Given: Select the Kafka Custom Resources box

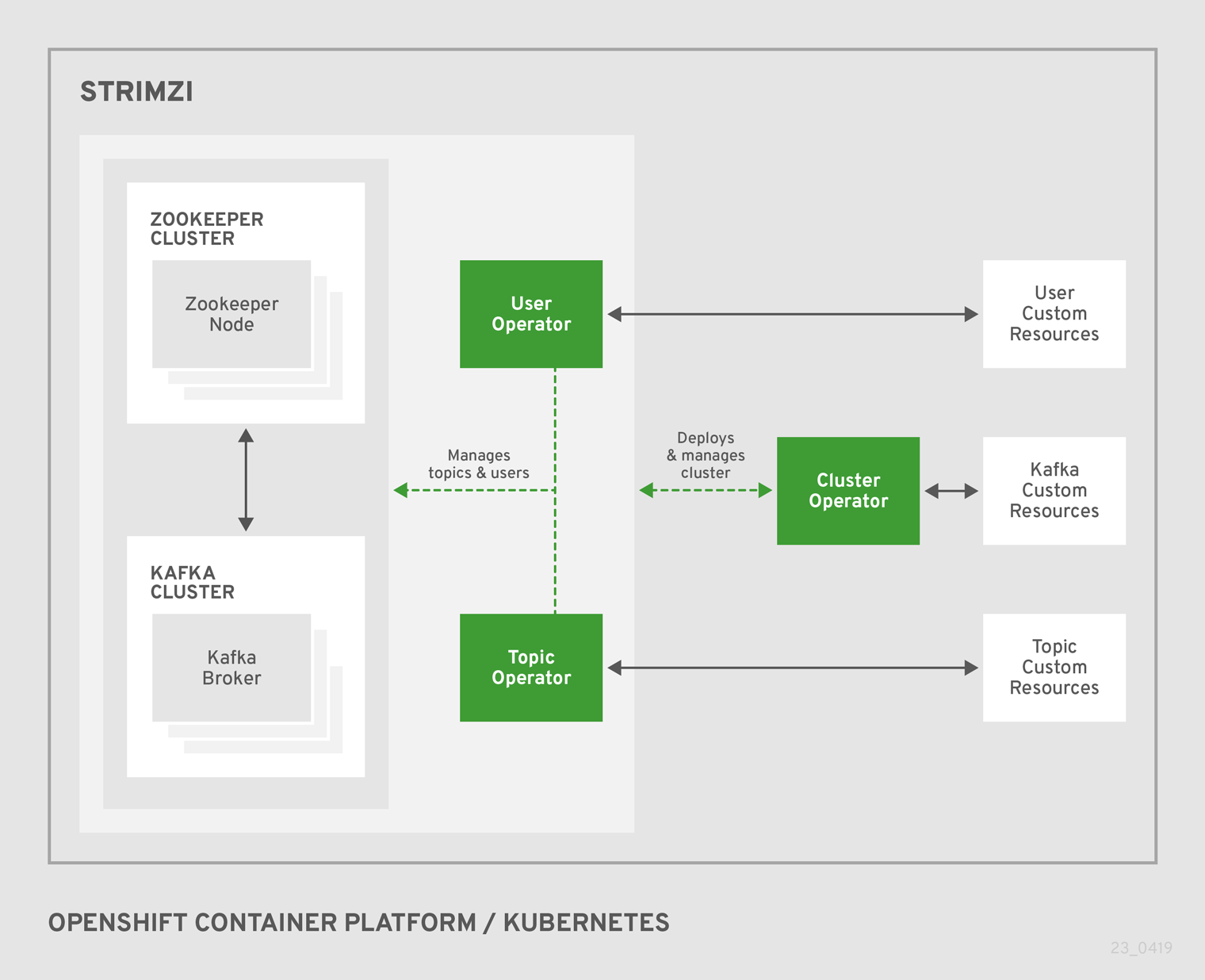Looking at the screenshot, I should (1054, 491).
